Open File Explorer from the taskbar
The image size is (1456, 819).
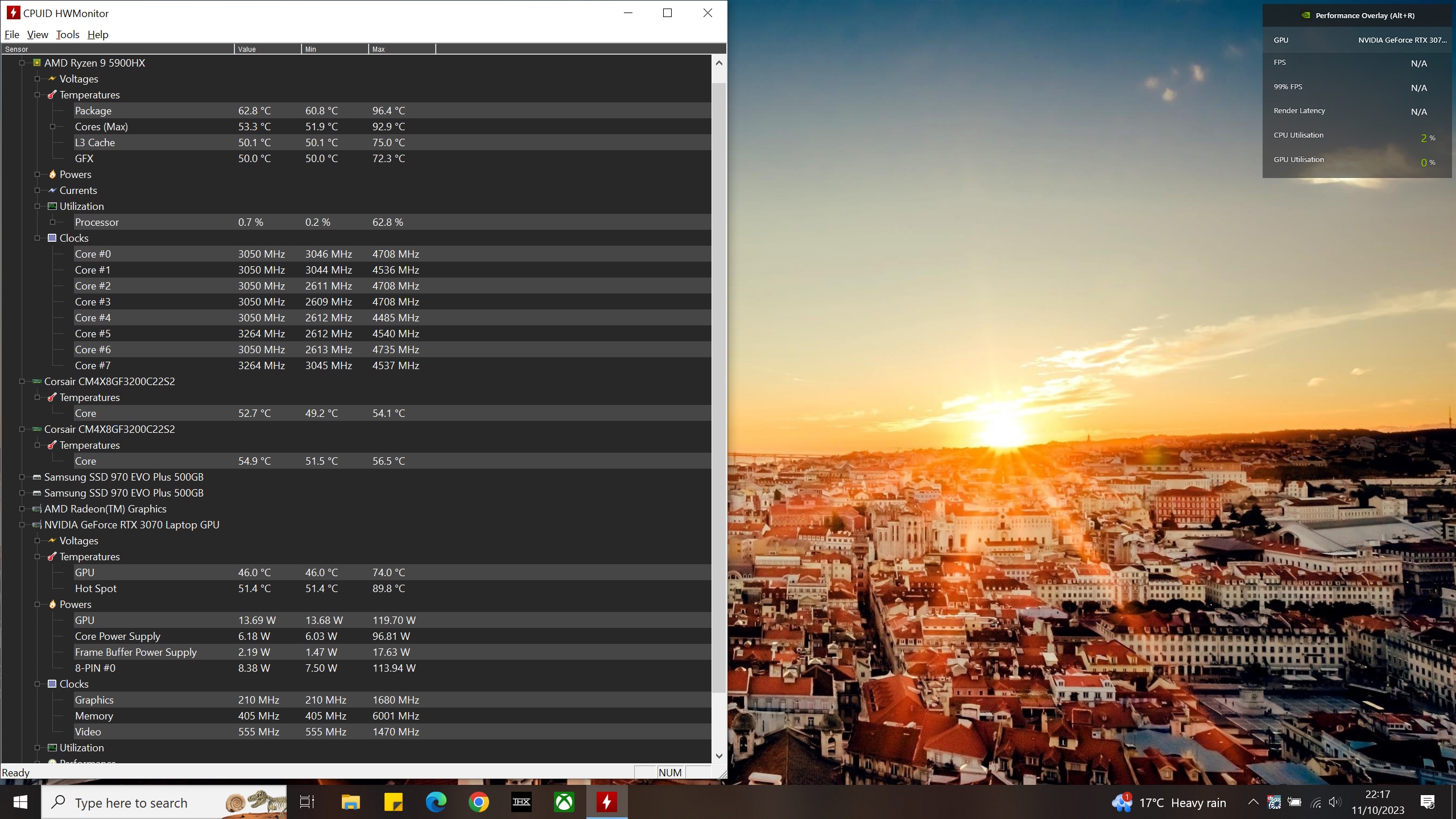click(350, 803)
